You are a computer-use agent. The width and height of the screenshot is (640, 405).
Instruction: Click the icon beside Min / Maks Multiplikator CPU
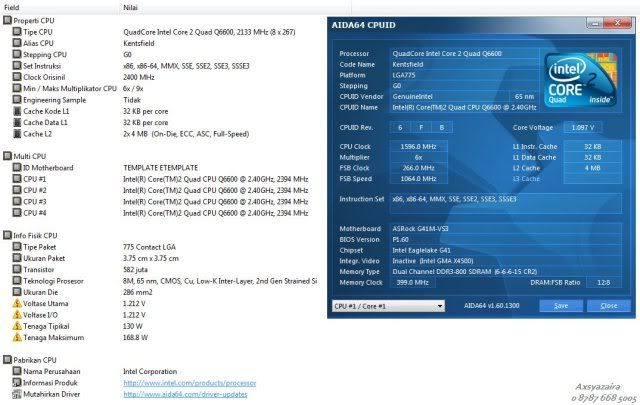(17, 88)
